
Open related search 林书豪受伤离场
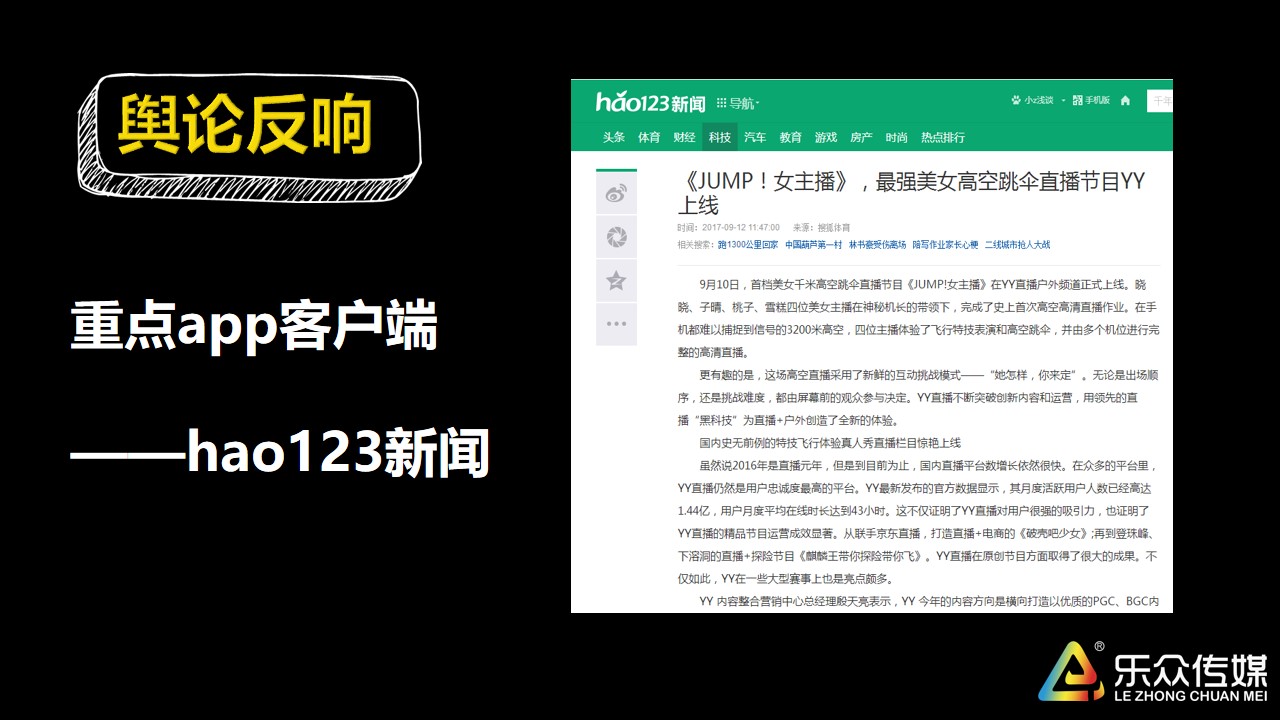pos(878,244)
